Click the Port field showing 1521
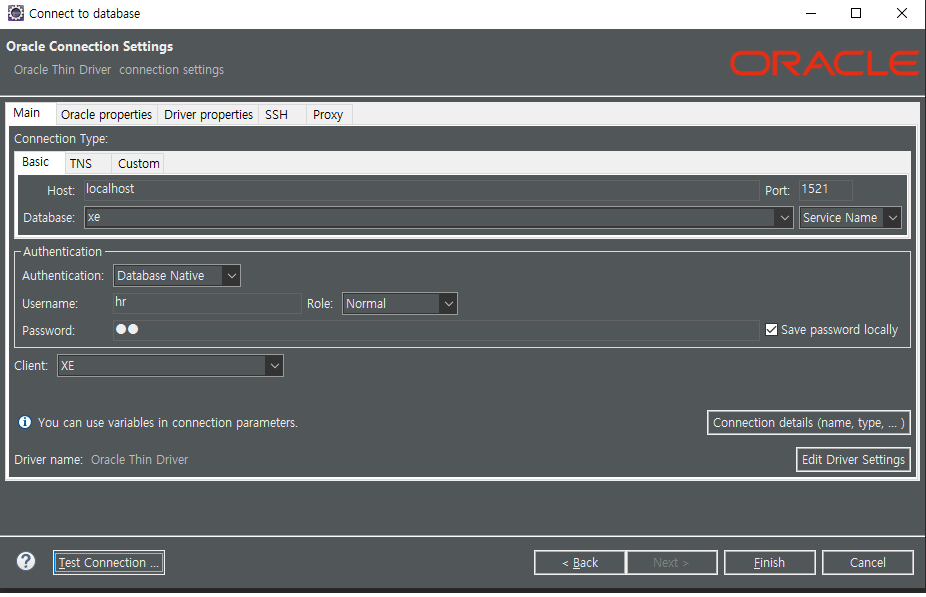 point(826,190)
